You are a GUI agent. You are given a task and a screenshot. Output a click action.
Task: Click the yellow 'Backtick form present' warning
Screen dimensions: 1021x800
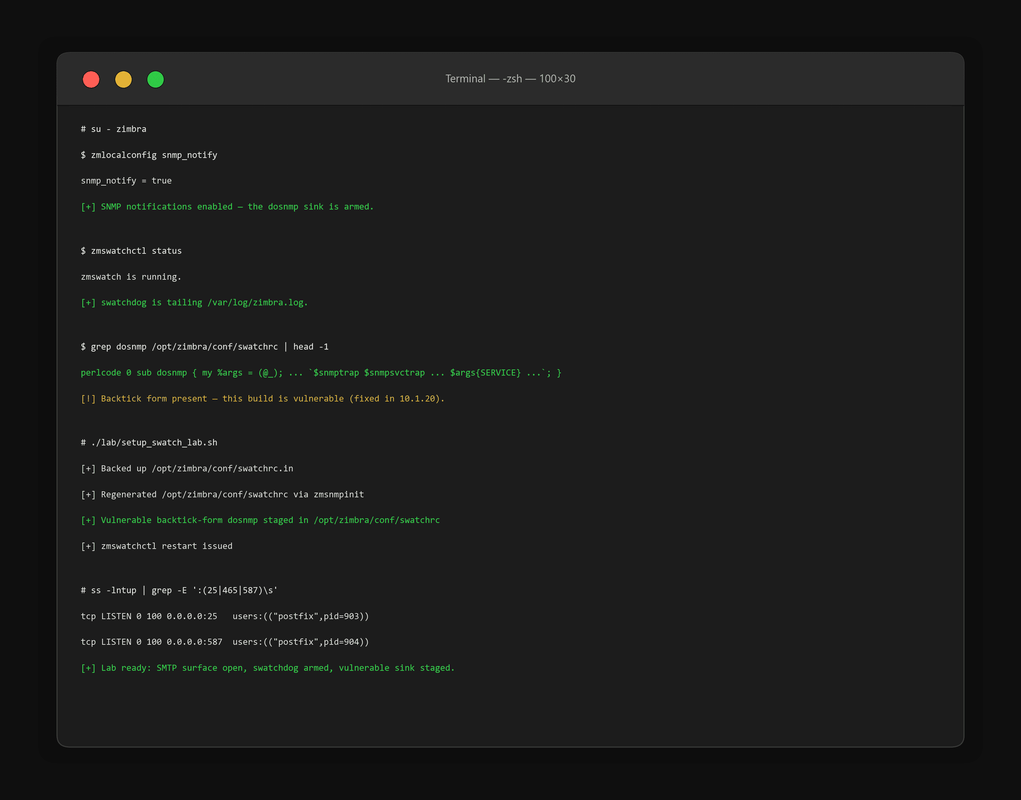tap(262, 398)
